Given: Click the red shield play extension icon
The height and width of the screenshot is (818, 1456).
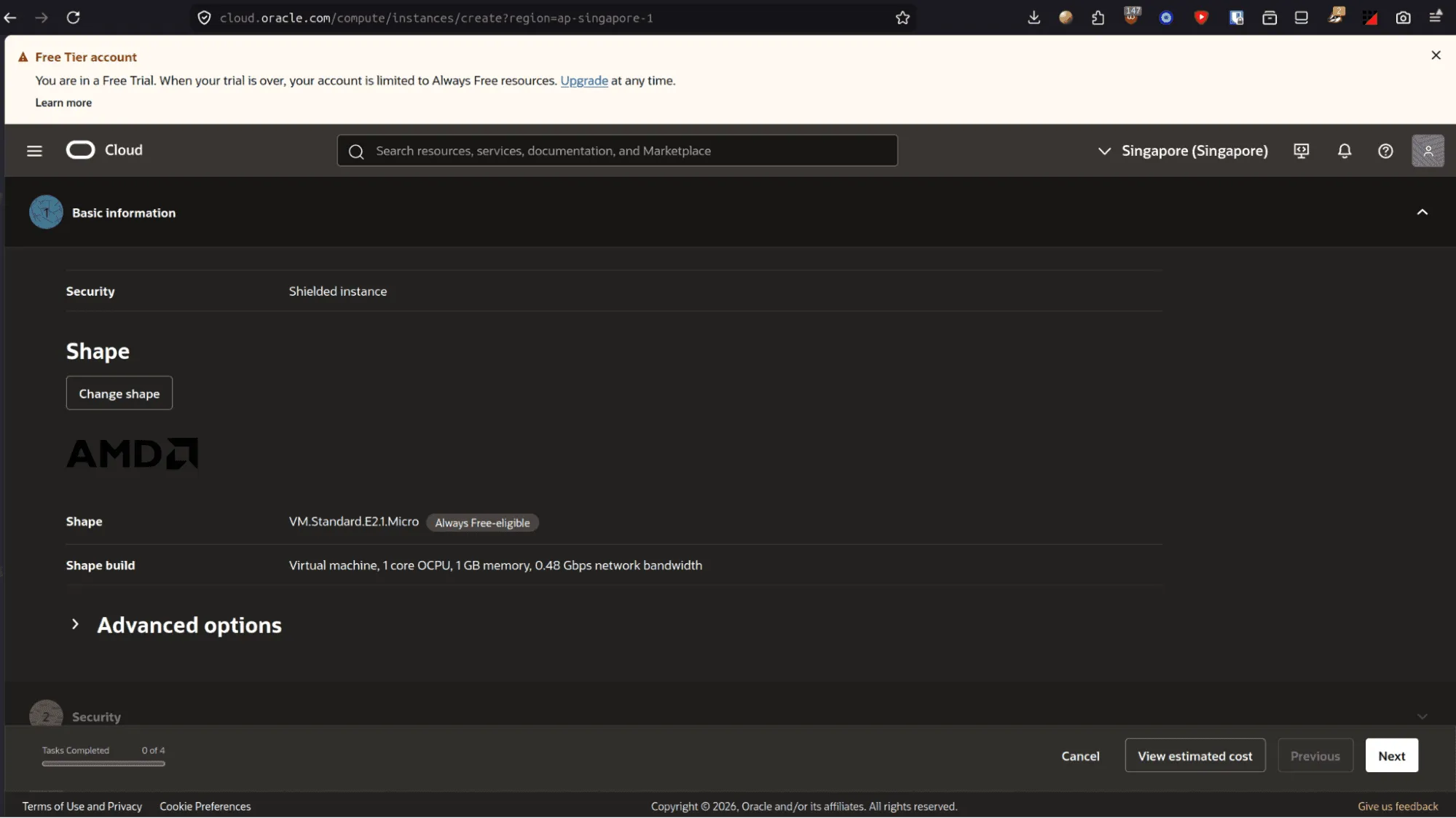Looking at the screenshot, I should click(1202, 17).
